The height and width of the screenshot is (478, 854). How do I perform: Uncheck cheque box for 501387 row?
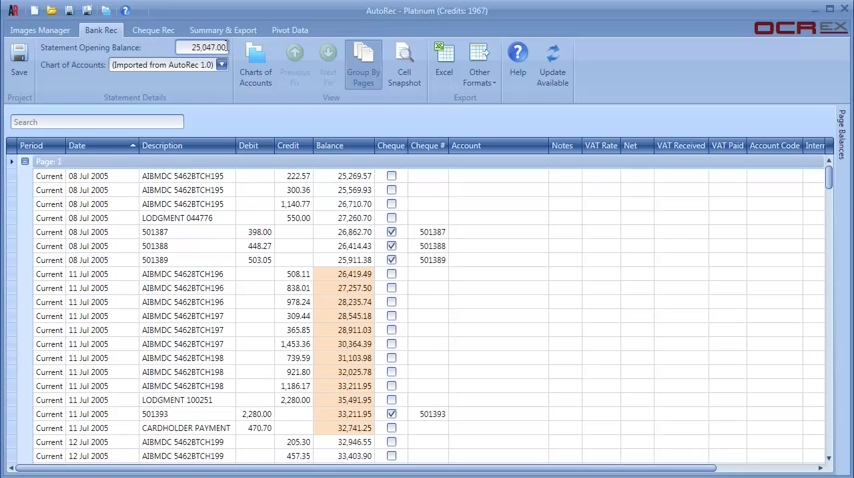392,232
